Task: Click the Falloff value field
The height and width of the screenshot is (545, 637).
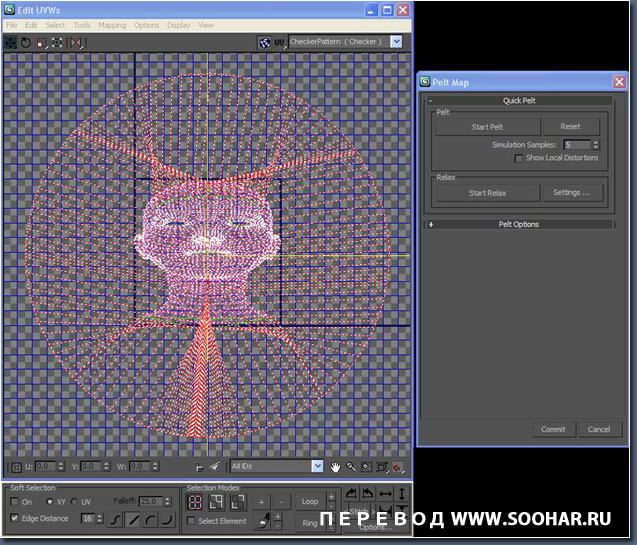Action: click(x=149, y=501)
